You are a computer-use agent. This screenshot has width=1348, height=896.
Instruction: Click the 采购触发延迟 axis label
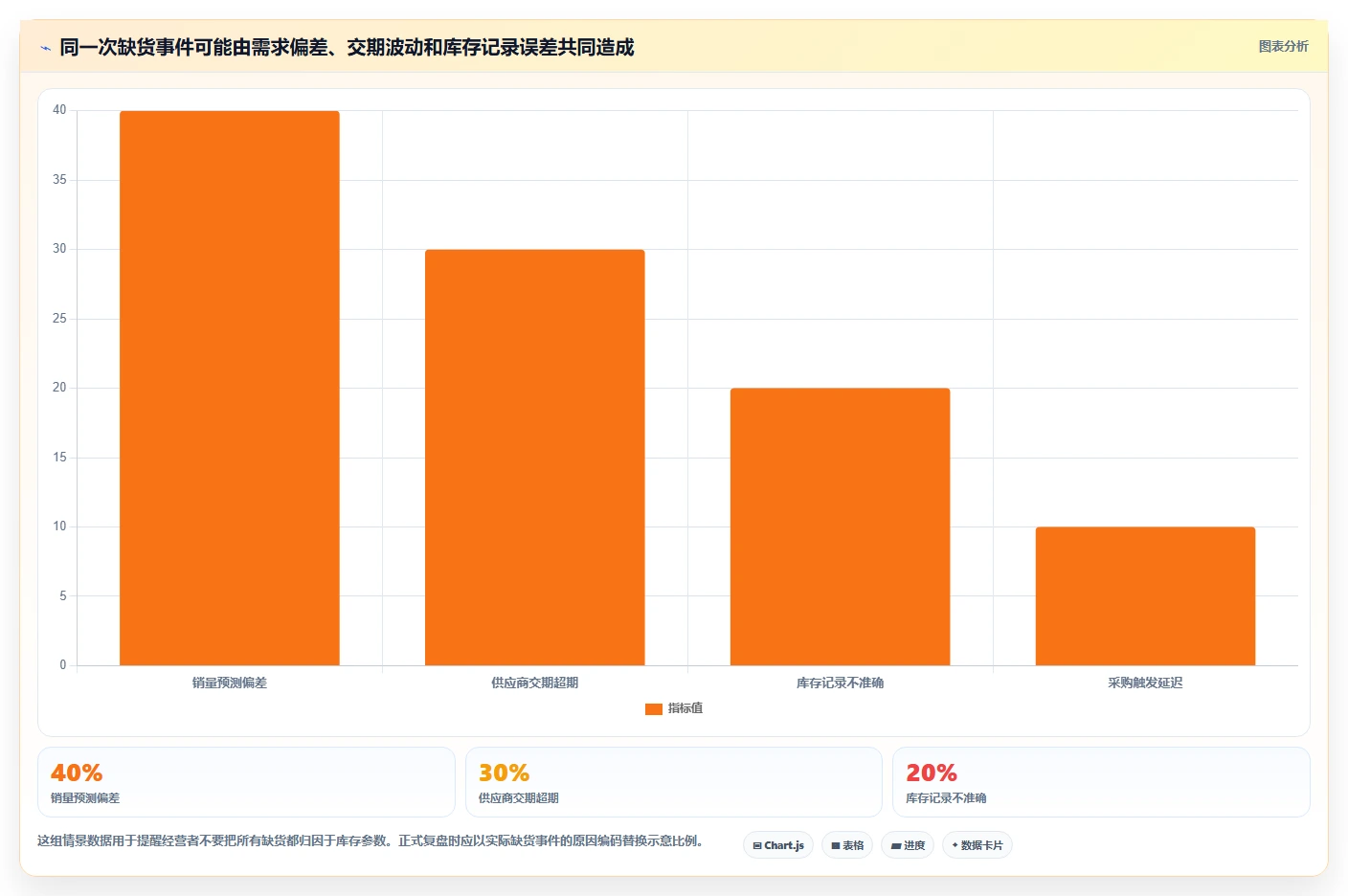coord(1145,683)
